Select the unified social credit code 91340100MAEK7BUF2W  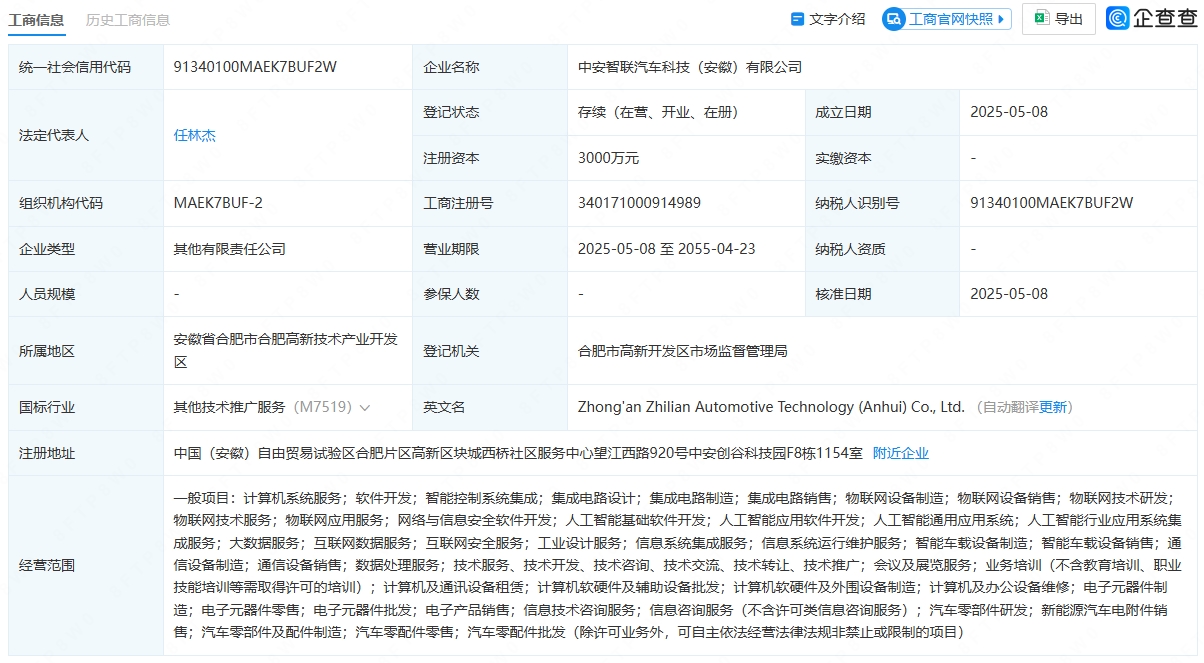(x=255, y=67)
